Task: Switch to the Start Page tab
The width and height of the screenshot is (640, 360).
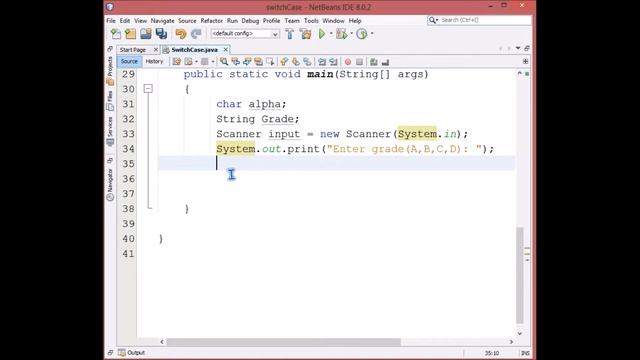Action: (133, 49)
